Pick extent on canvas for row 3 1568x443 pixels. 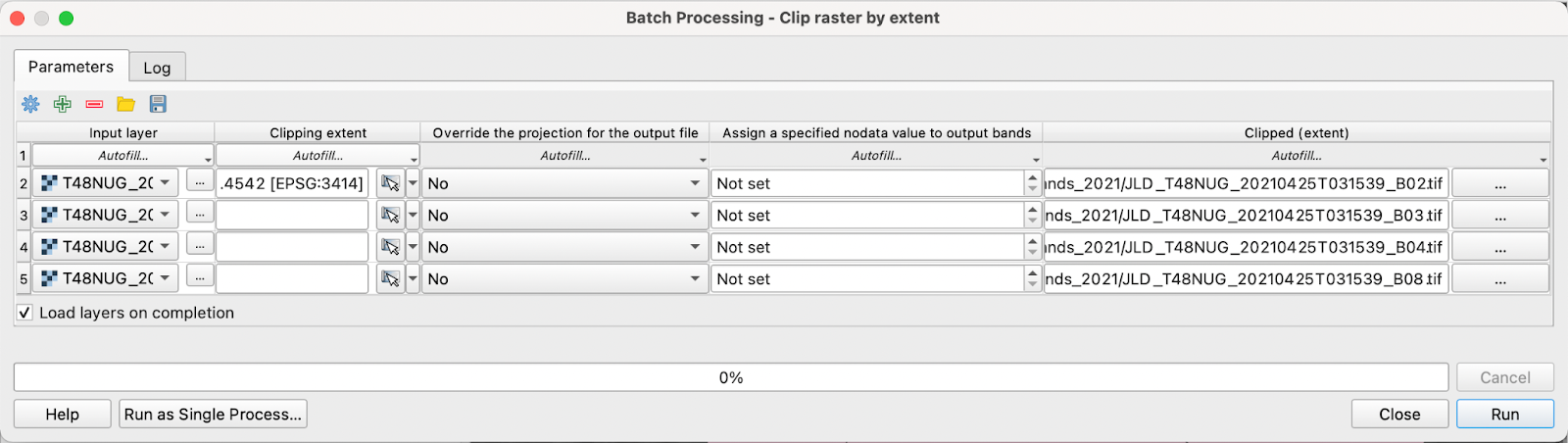click(390, 216)
